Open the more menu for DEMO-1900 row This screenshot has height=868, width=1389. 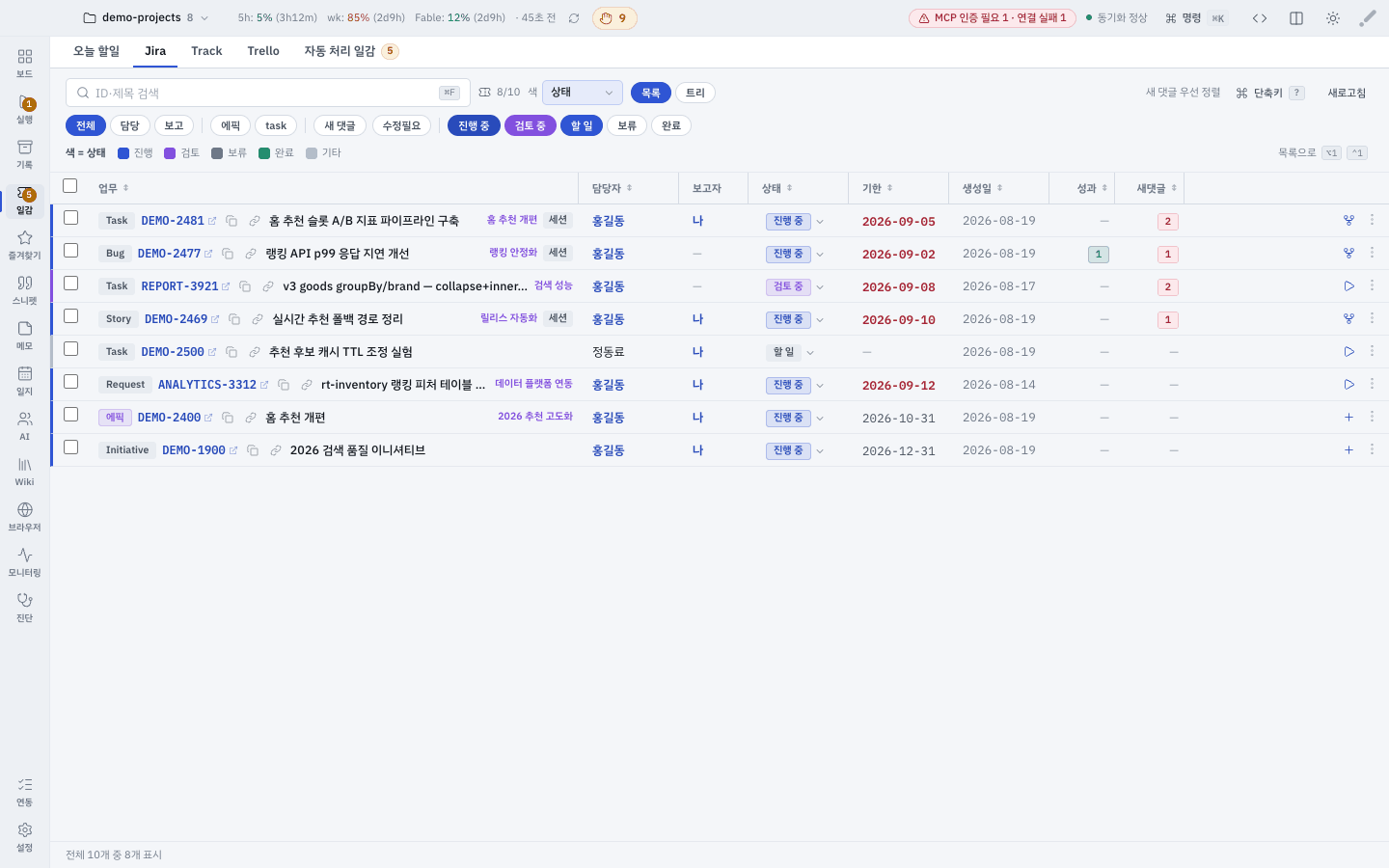(x=1372, y=449)
